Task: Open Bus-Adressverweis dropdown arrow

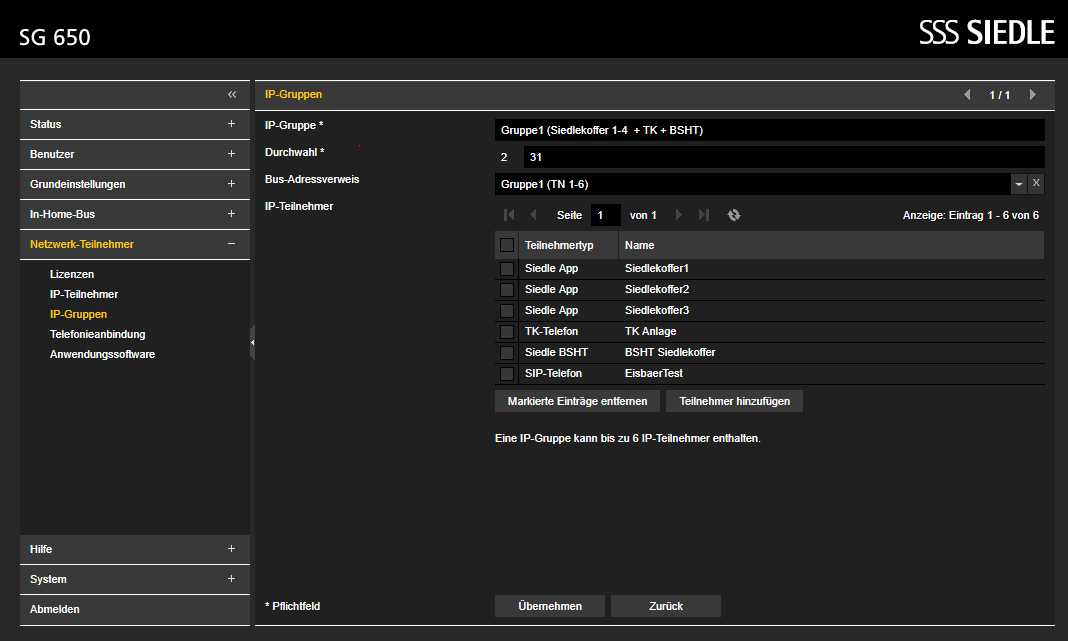Action: click(1018, 184)
